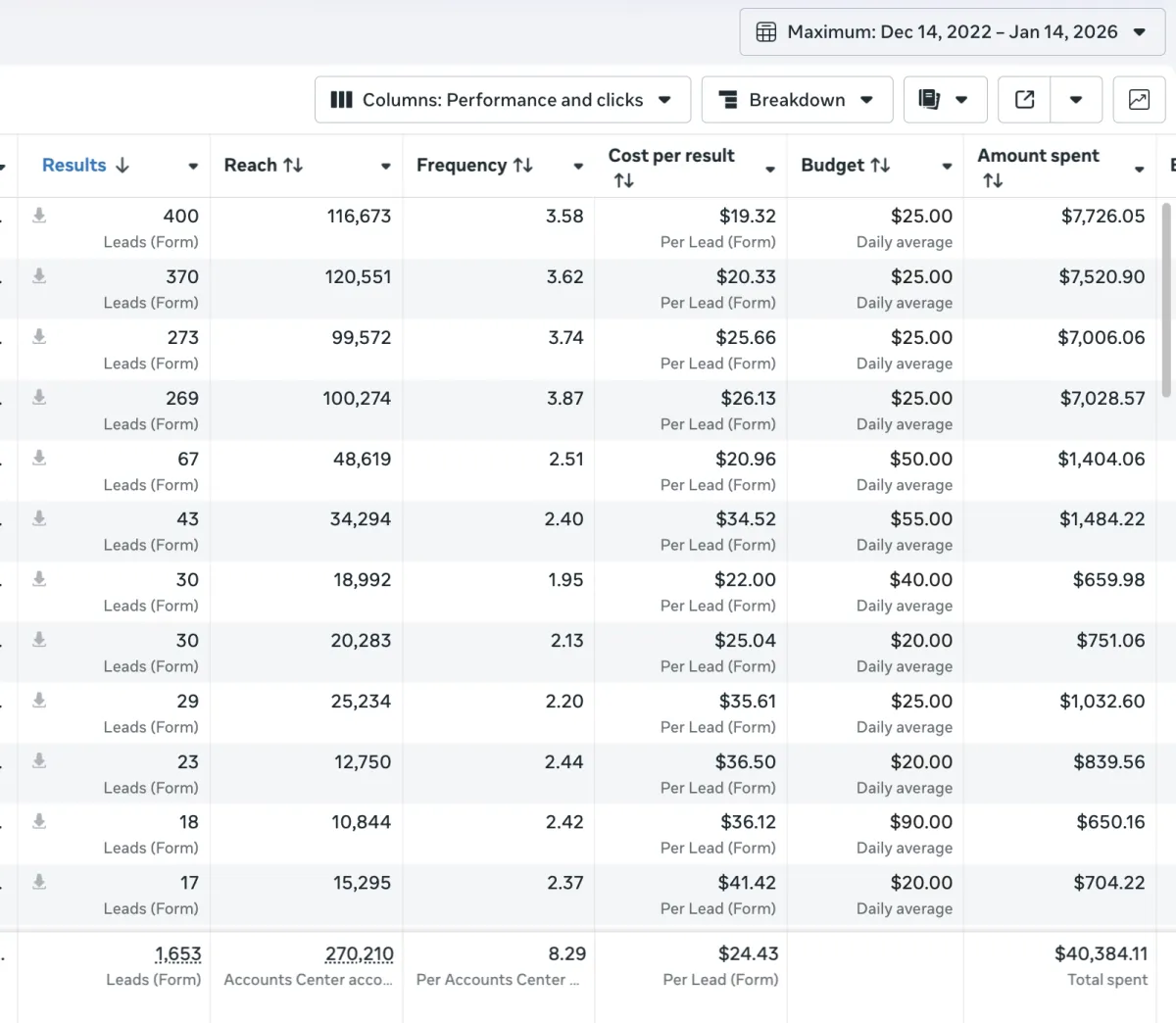Viewport: 1176px width, 1023px height.
Task: Click the 270,210 total reach value
Action: (x=359, y=953)
